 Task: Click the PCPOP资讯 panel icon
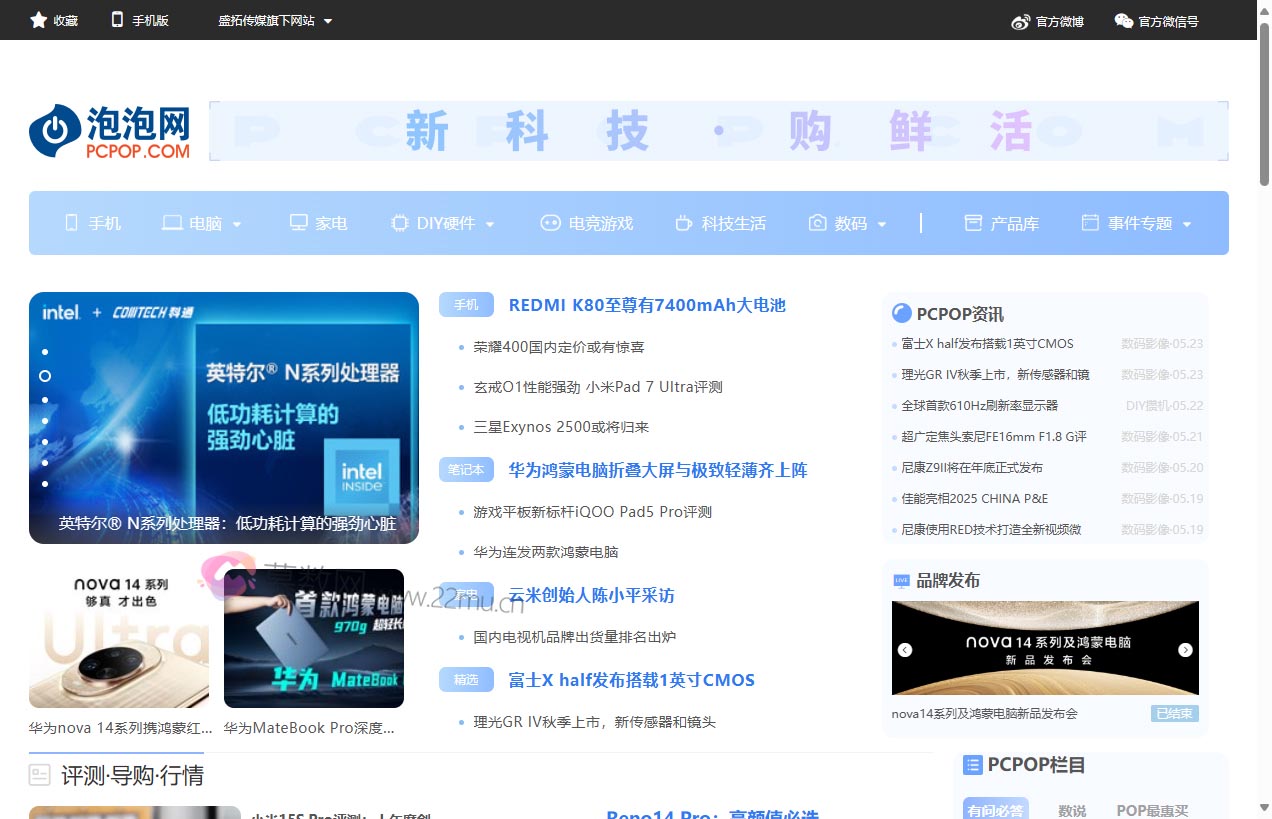(901, 313)
